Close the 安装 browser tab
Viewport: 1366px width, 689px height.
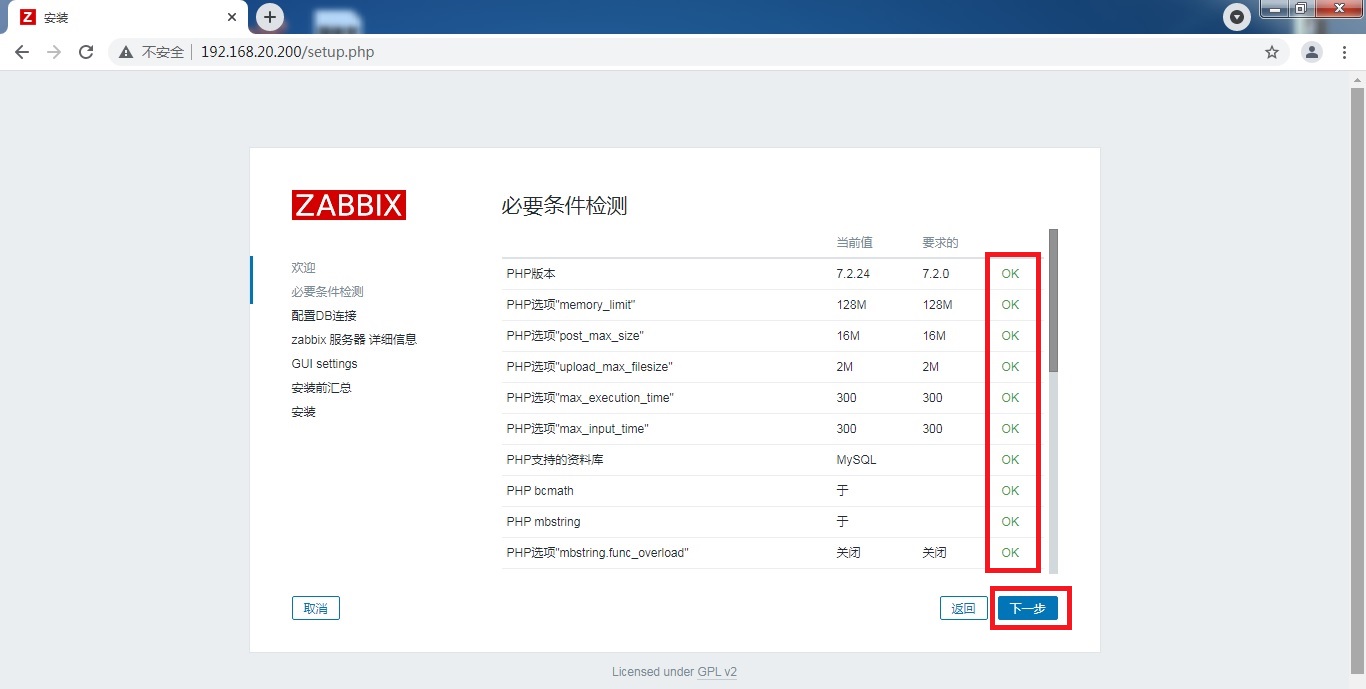tap(232, 18)
